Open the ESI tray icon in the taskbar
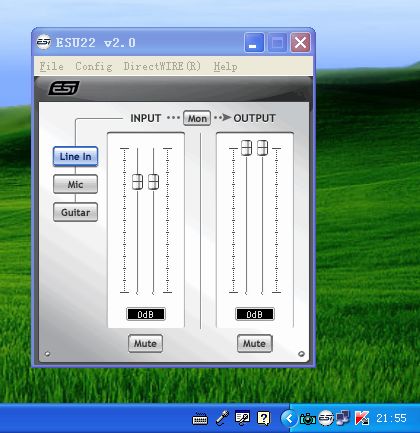420x433 pixels. (x=326, y=418)
